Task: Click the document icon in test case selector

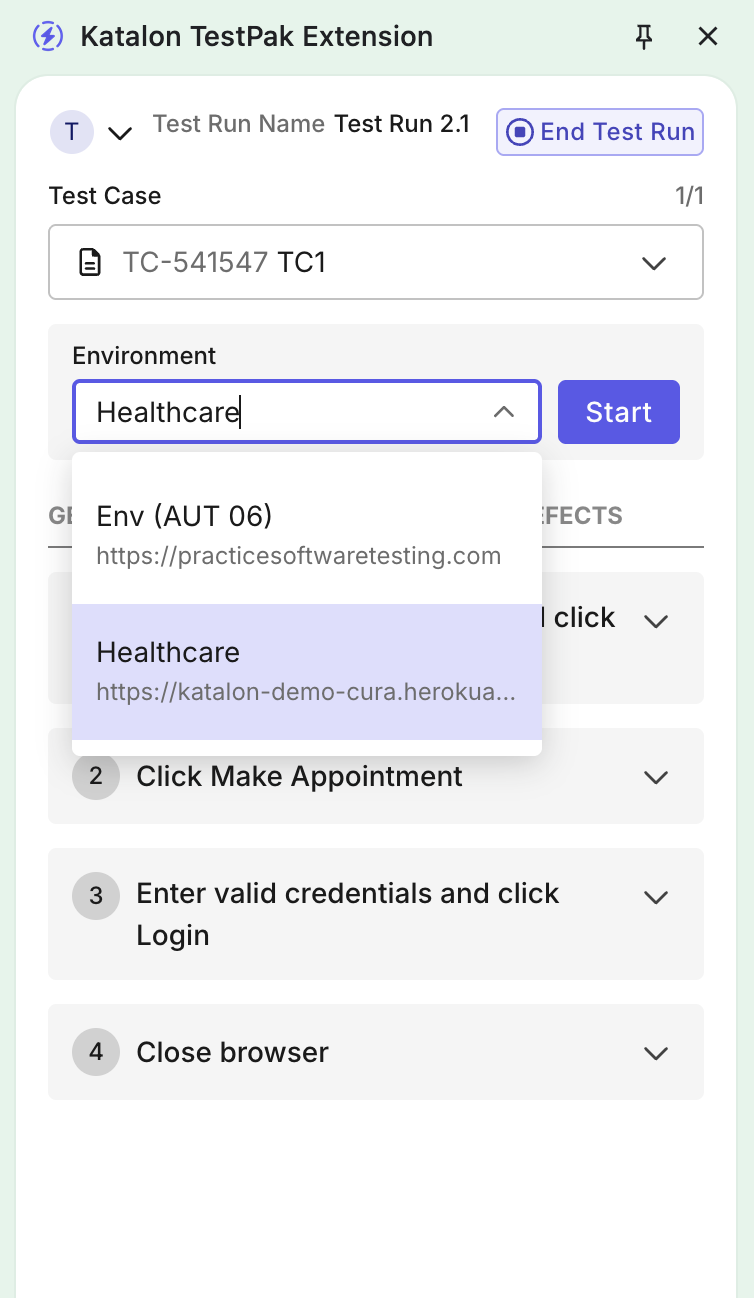Action: (x=90, y=263)
